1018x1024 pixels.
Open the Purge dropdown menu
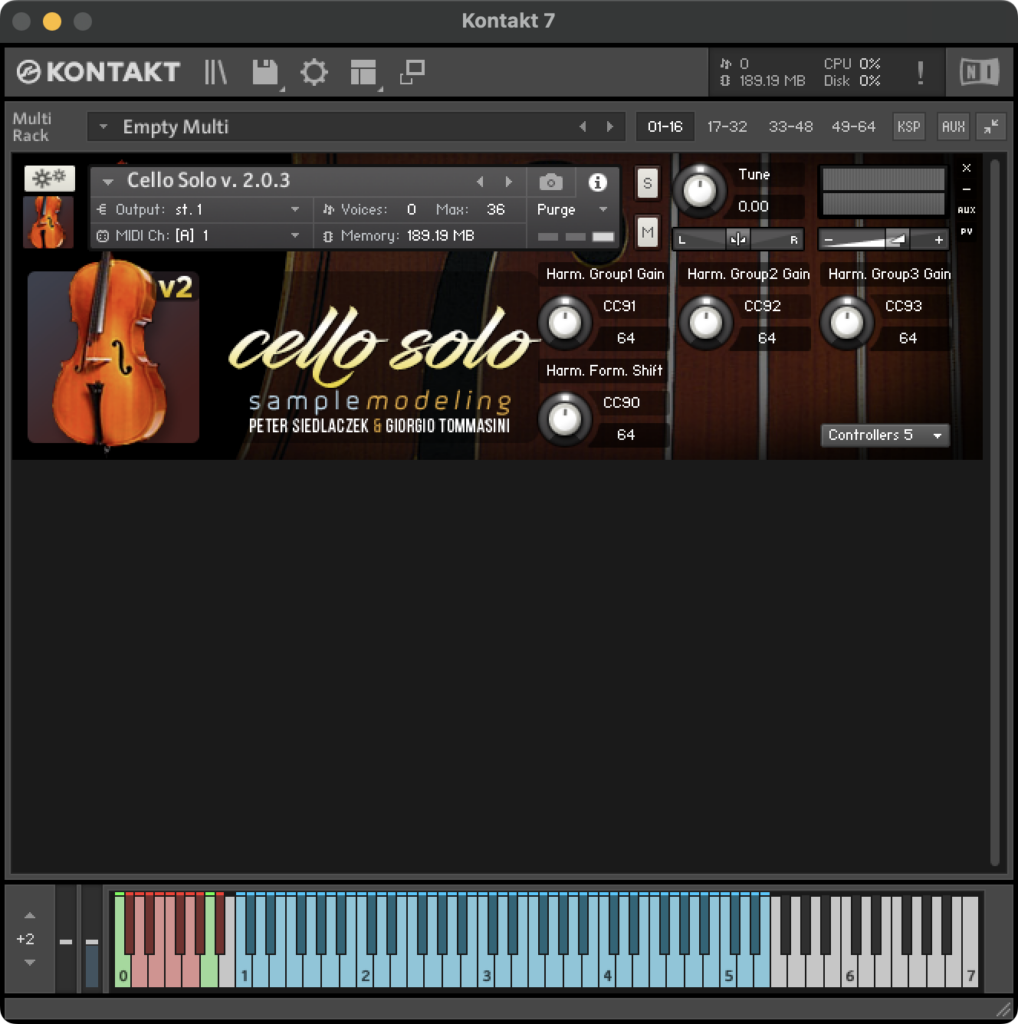pyautogui.click(x=573, y=210)
